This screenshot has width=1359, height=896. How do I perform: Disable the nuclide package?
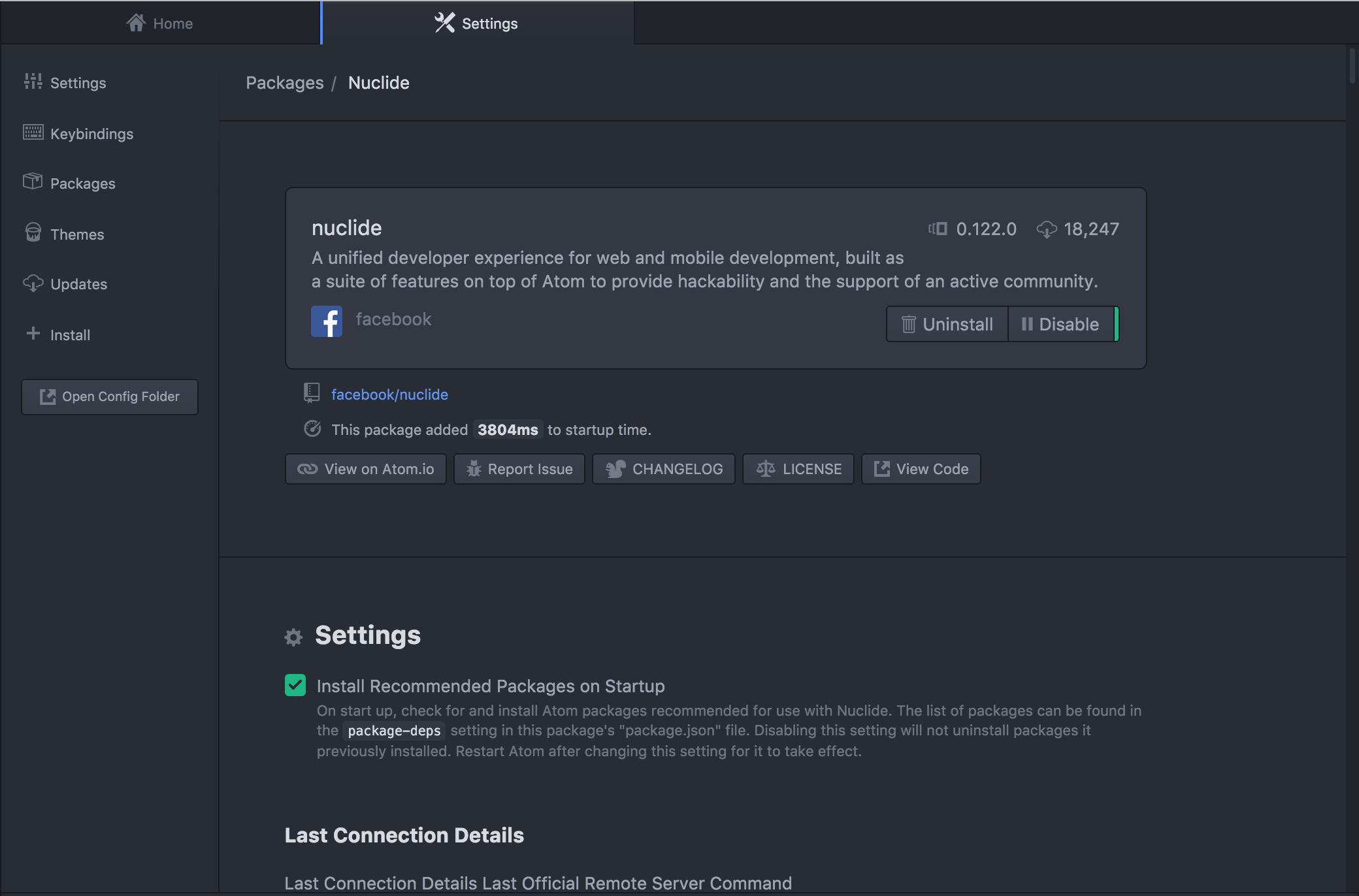pyautogui.click(x=1060, y=324)
